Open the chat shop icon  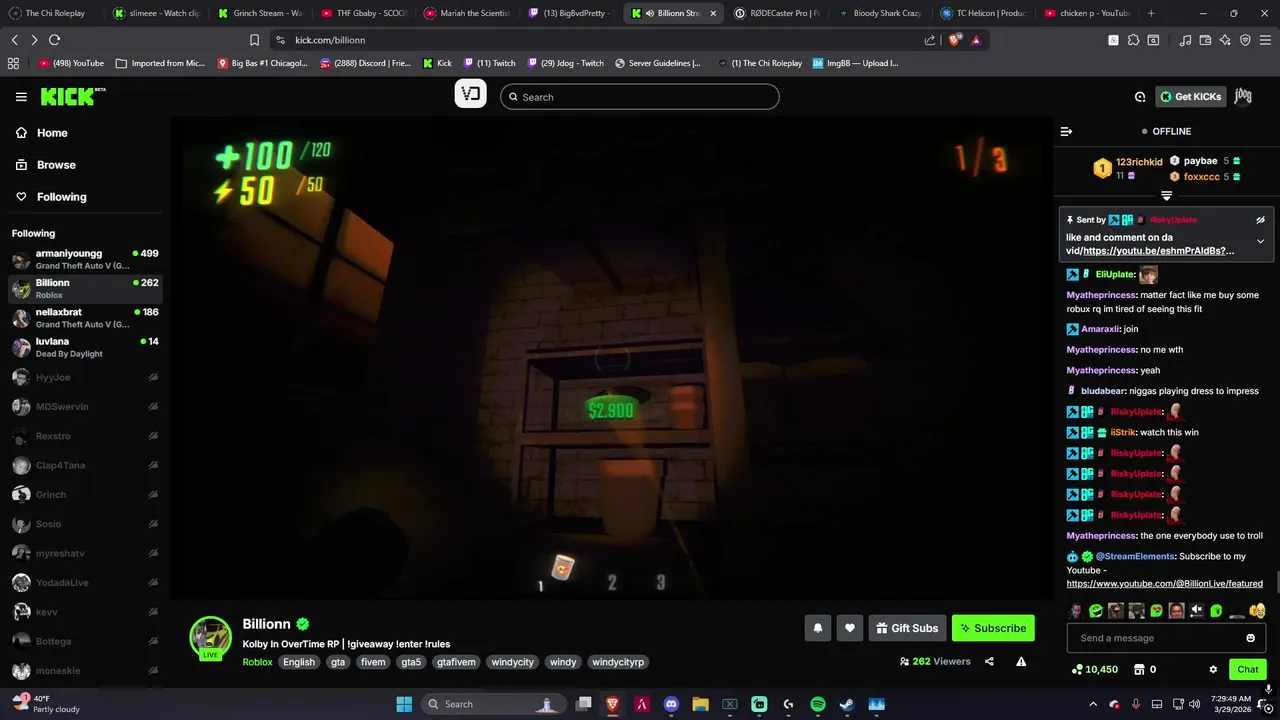(x=1138, y=669)
